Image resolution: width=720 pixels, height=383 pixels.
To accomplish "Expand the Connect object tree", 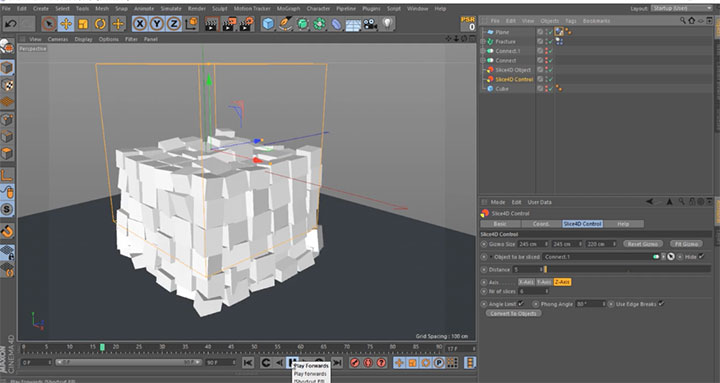I will pyautogui.click(x=483, y=61).
